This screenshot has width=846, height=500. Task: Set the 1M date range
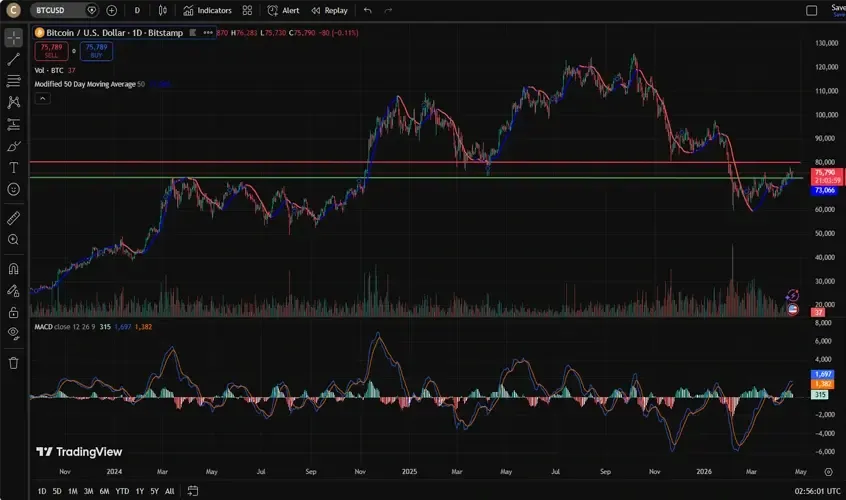[72, 491]
